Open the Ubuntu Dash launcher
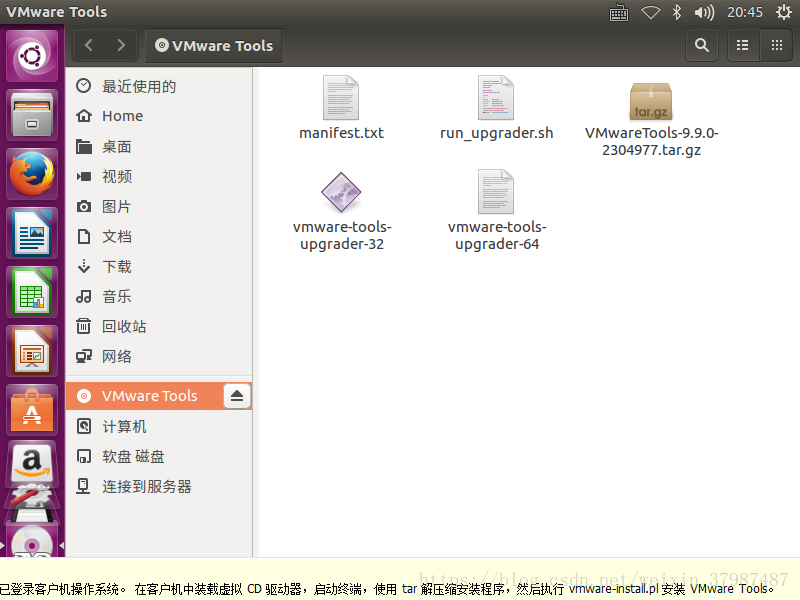The height and width of the screenshot is (600, 800). pos(32,56)
